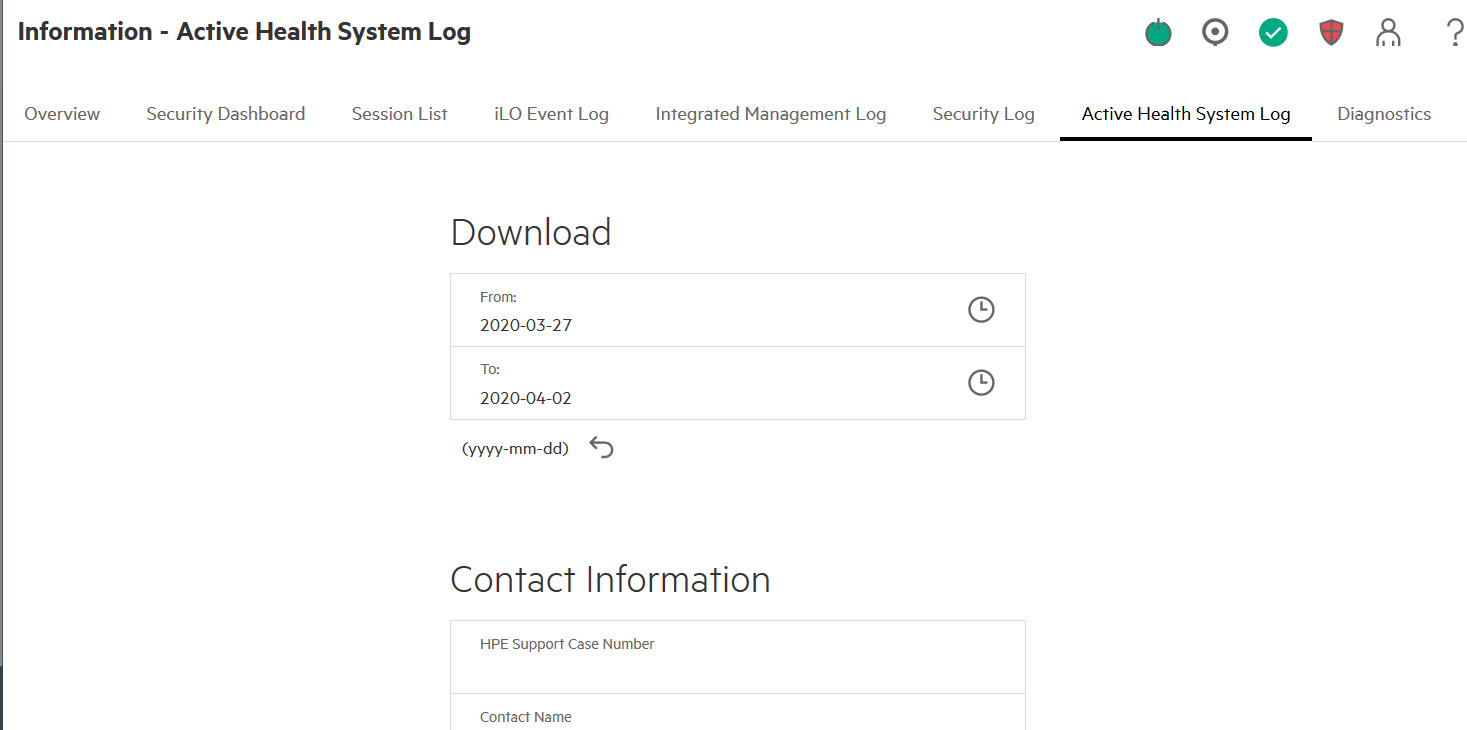Viewport: 1467px width, 730px height.
Task: Open the help question mark icon
Action: point(1454,34)
